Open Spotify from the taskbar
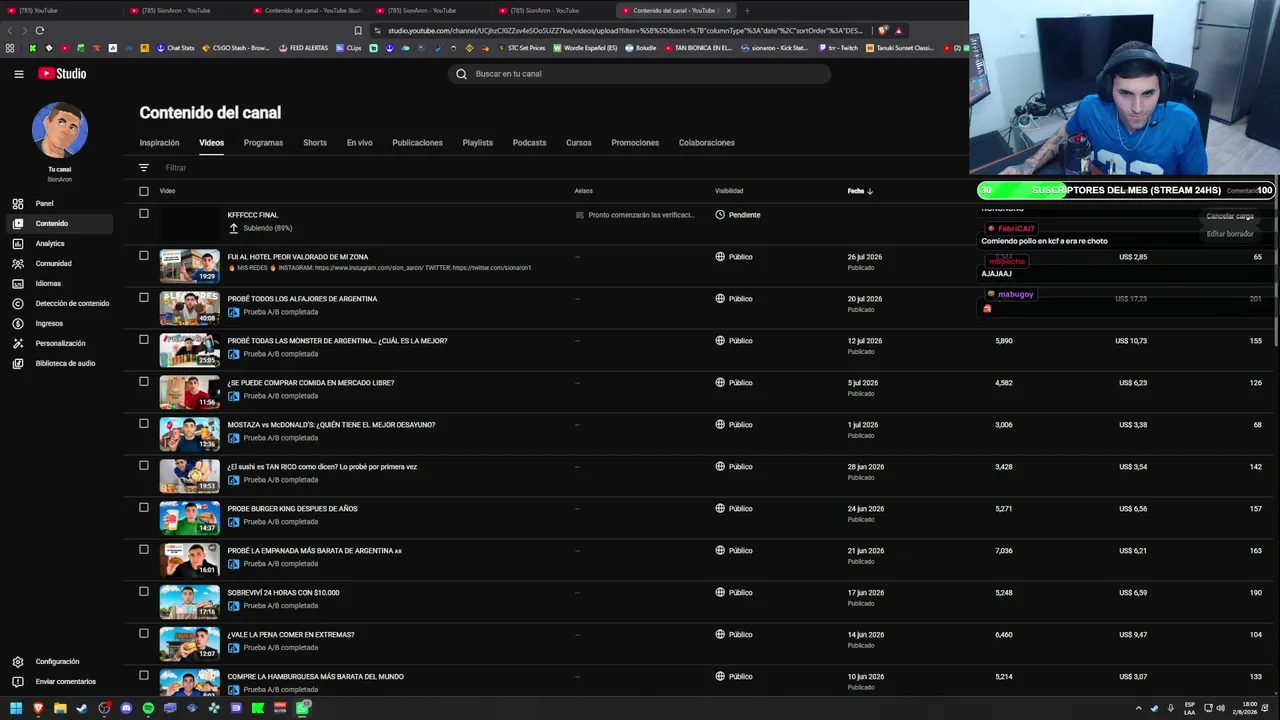1280x720 pixels. [x=148, y=709]
